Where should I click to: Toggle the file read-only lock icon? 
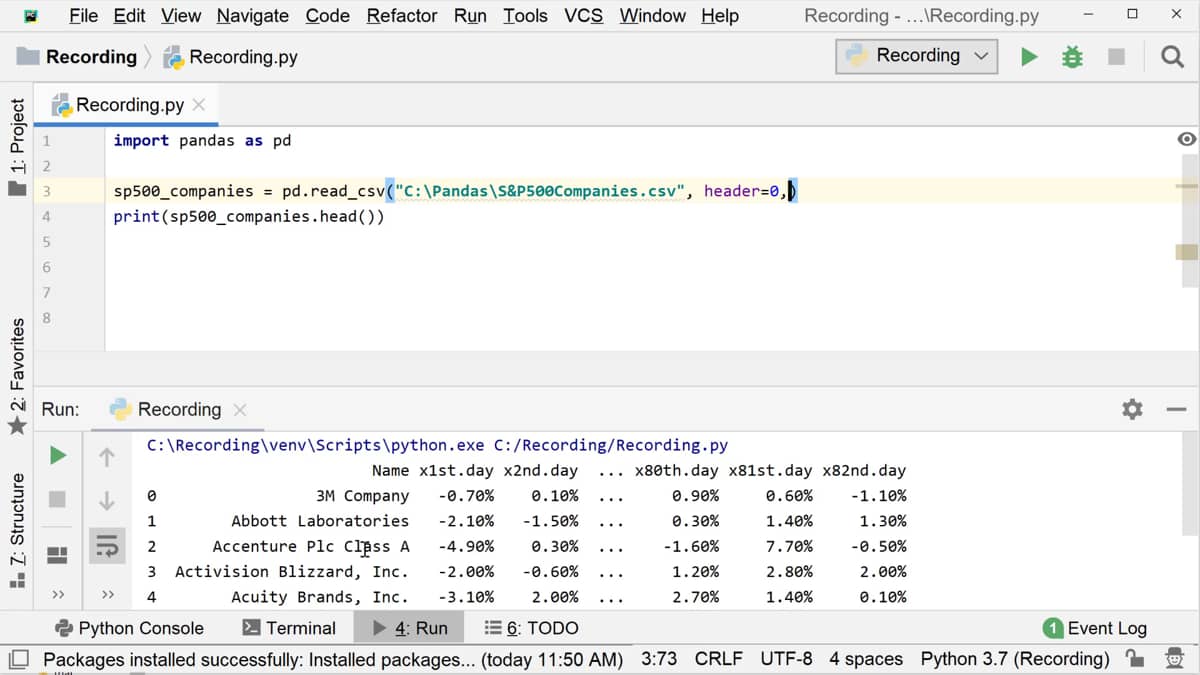click(x=1135, y=658)
